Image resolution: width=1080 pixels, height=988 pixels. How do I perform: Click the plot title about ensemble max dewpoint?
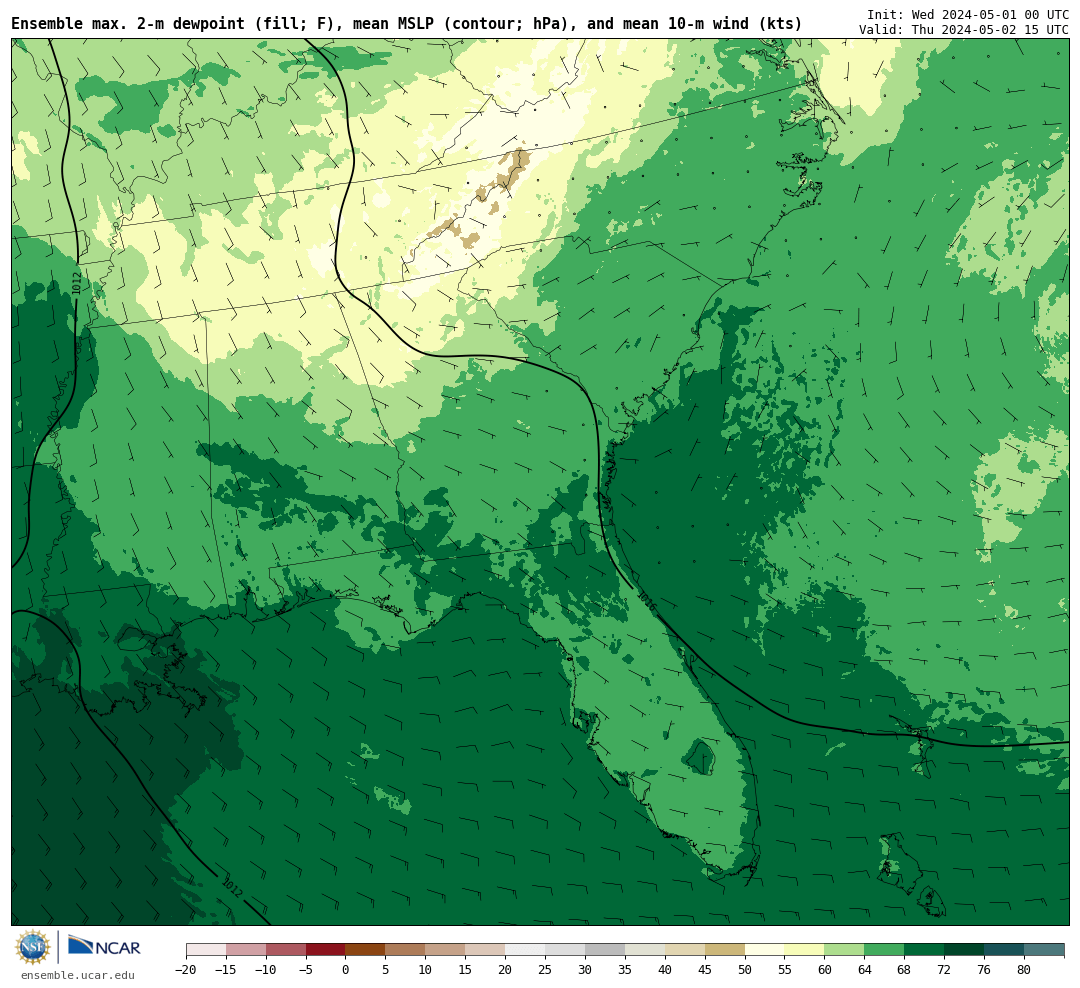click(x=406, y=24)
